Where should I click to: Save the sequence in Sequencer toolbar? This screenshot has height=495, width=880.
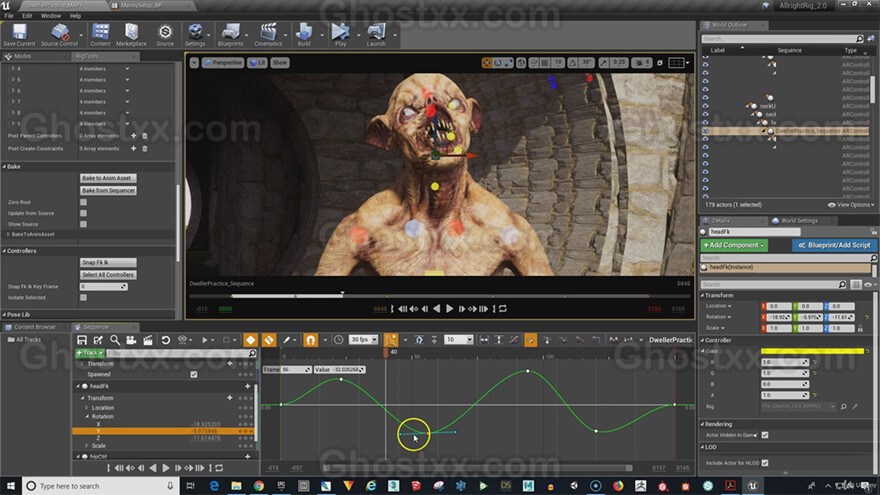[82, 340]
